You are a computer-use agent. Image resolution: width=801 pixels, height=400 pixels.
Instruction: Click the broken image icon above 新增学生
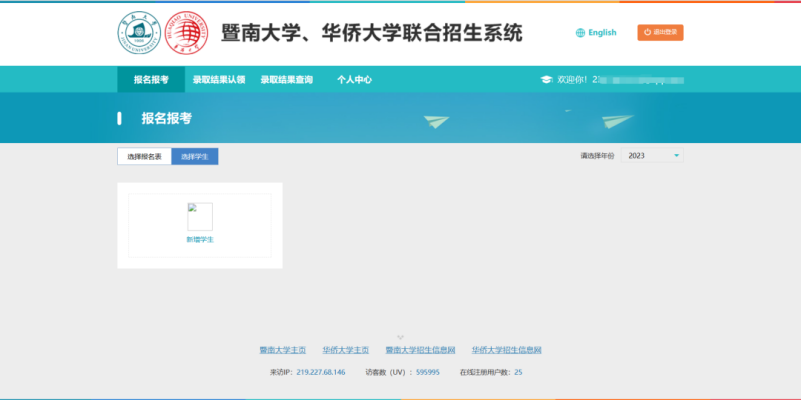tap(200, 217)
